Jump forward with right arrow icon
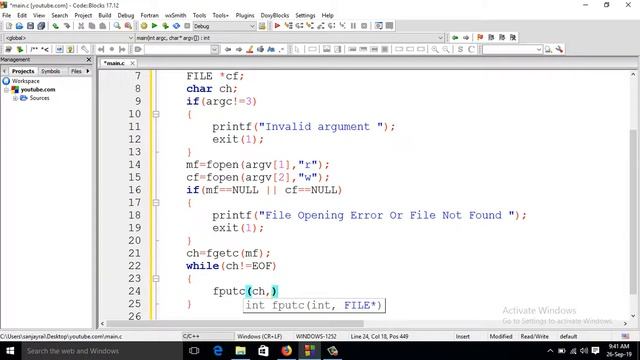 (x=466, y=38)
